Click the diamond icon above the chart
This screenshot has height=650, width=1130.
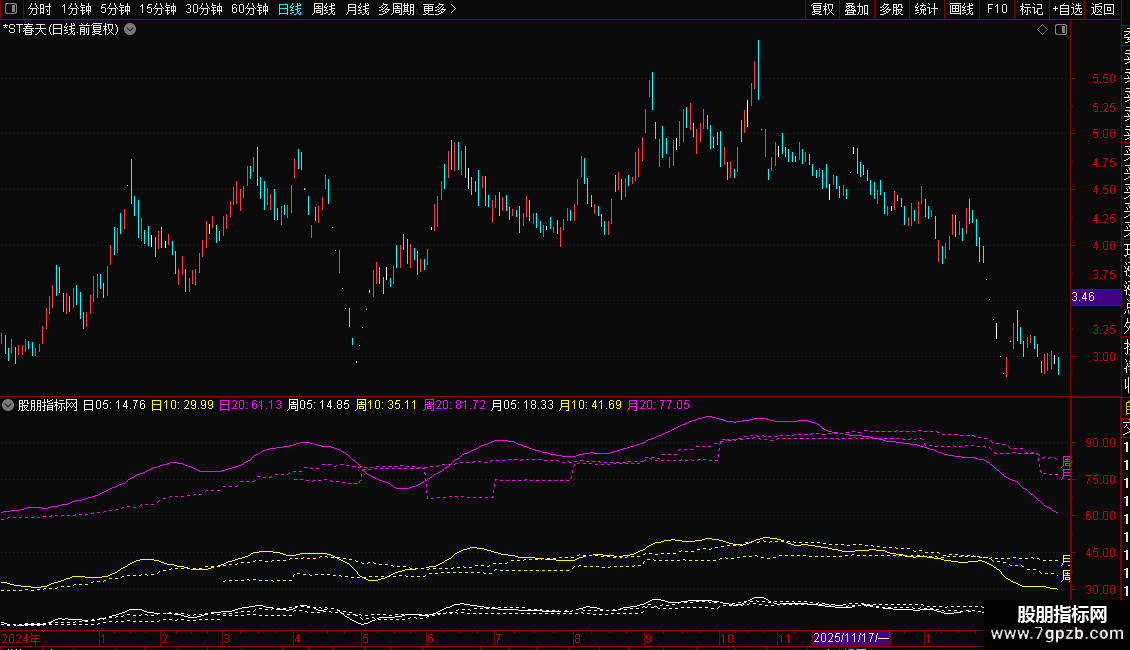tap(1042, 30)
